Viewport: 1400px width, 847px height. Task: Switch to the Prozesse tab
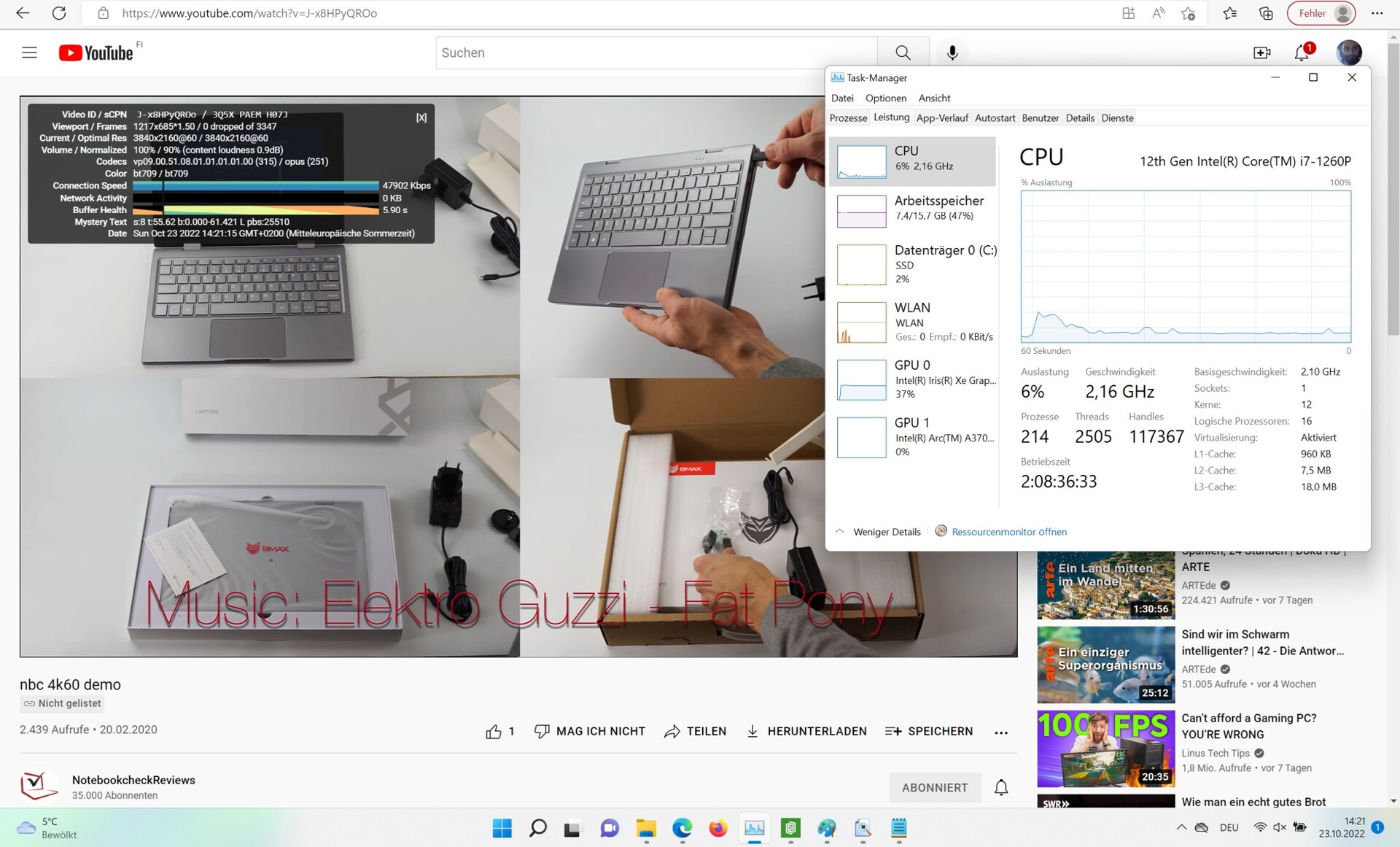[848, 118]
